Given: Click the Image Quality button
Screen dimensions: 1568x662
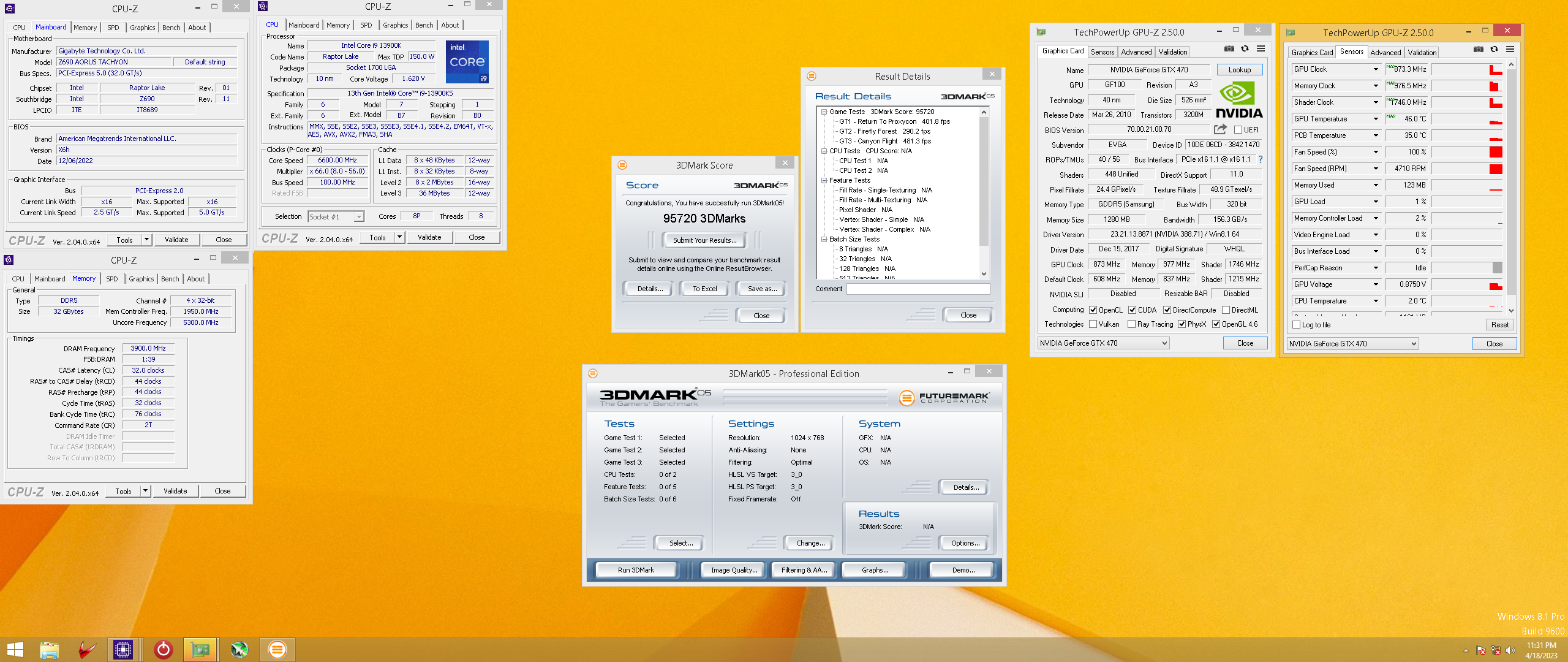Looking at the screenshot, I should [x=734, y=570].
